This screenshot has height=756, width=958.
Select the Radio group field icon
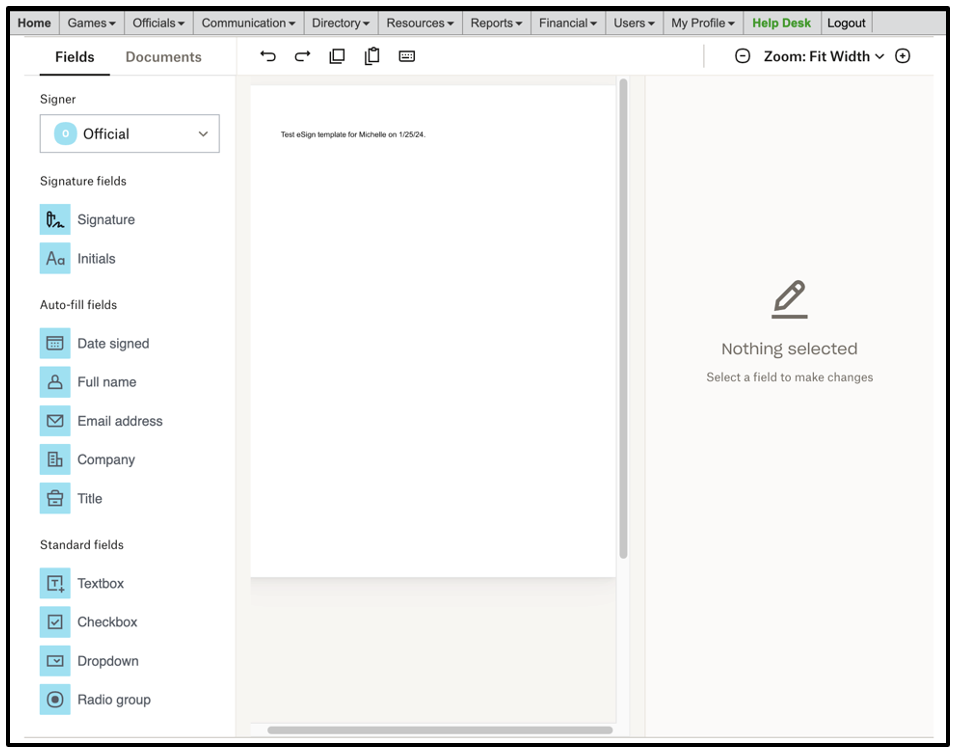tap(55, 700)
